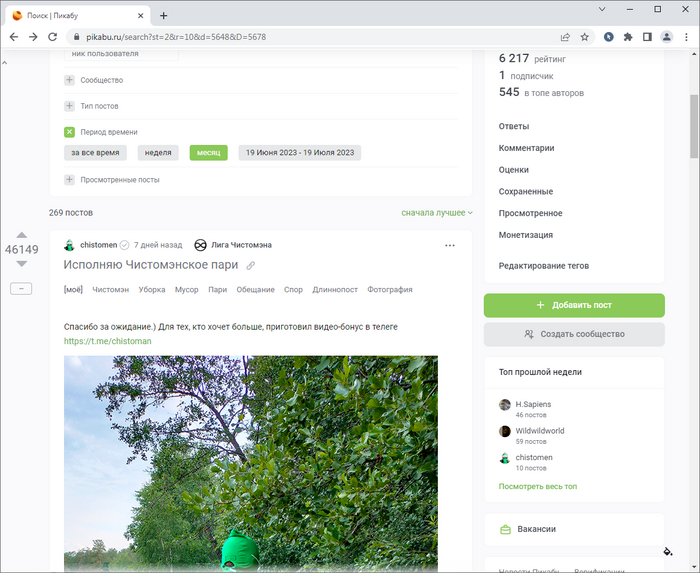The height and width of the screenshot is (573, 700).
Task: Click the paint bucket icon at bottom right
Action: [x=667, y=552]
